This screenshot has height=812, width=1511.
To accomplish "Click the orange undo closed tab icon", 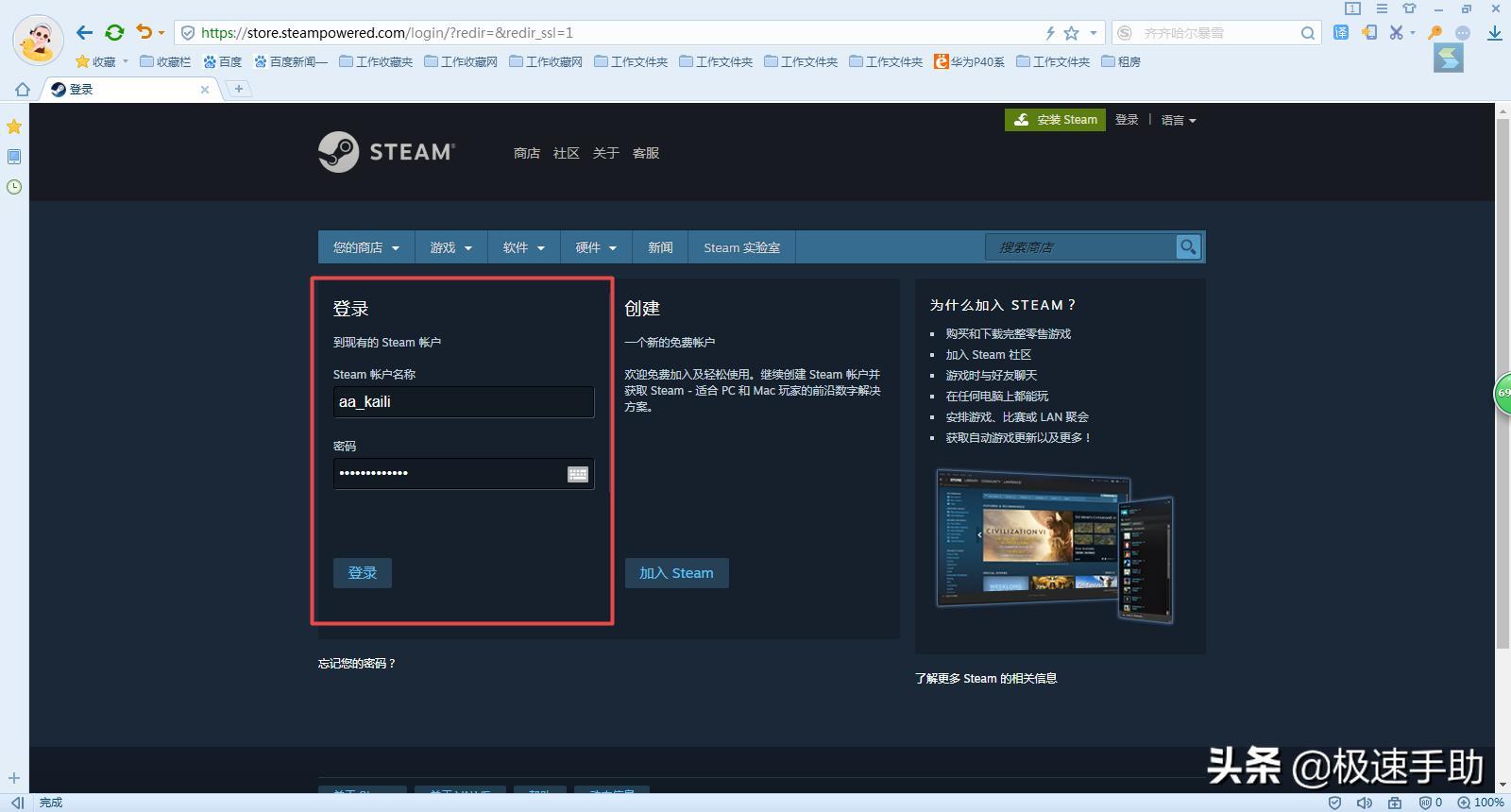I will (x=144, y=32).
